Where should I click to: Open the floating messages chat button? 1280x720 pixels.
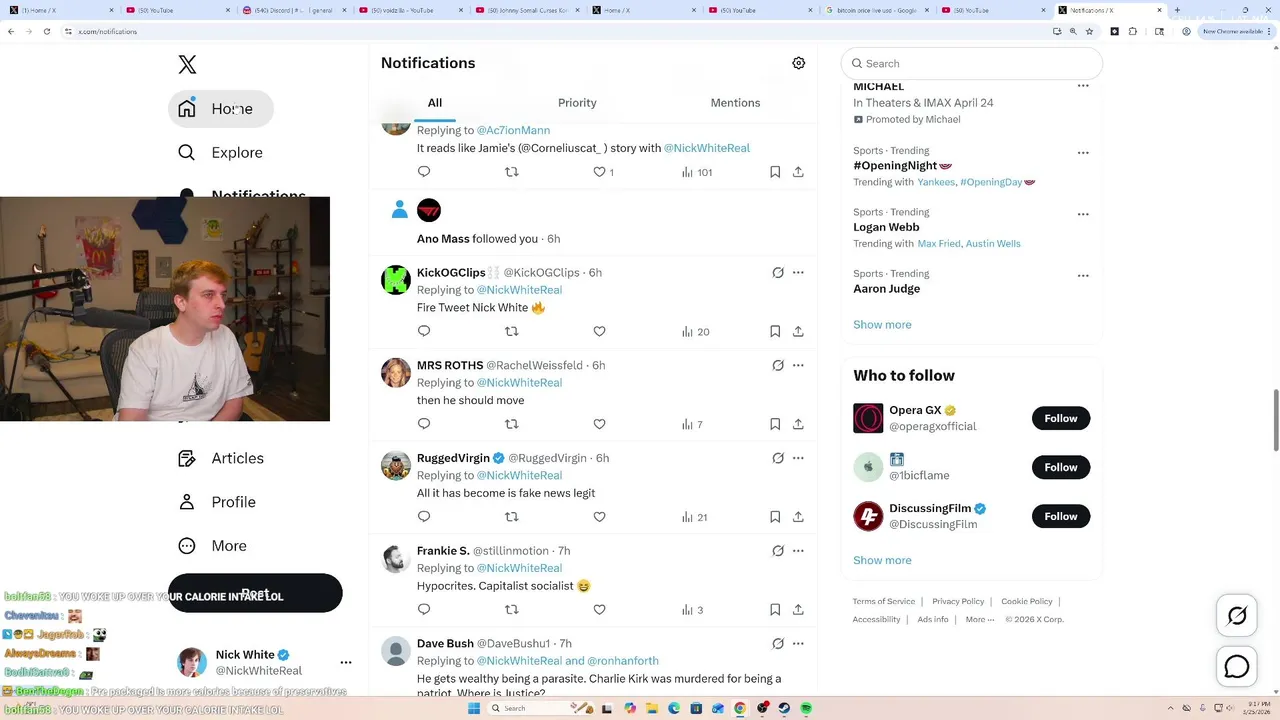click(x=1237, y=666)
